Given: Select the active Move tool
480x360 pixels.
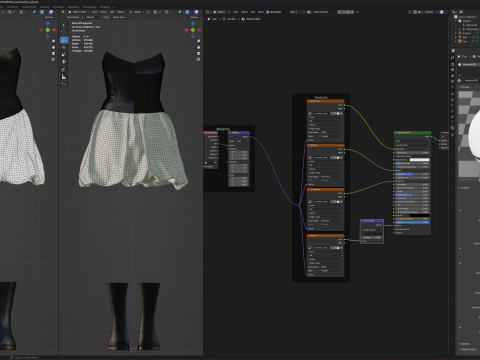Looking at the screenshot, I should coord(64,40).
